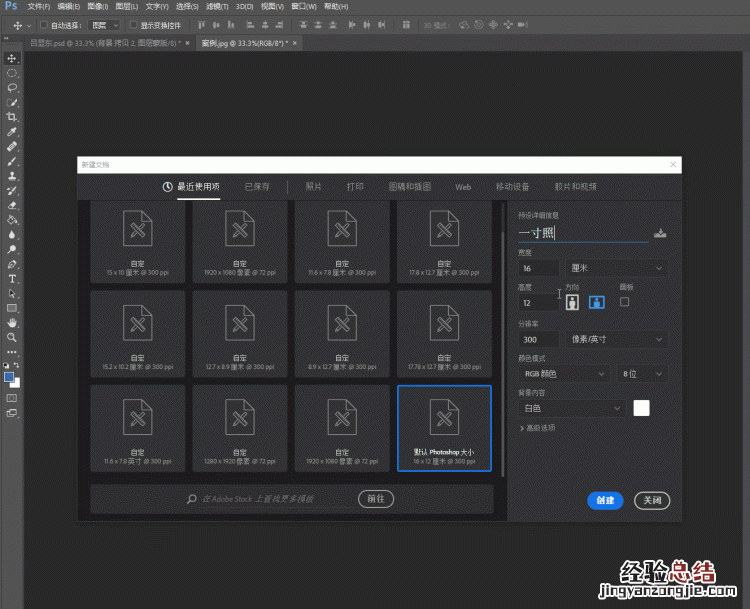Click the 关闭 button in the dialog
Screen dimensions: 750x609
[x=652, y=500]
